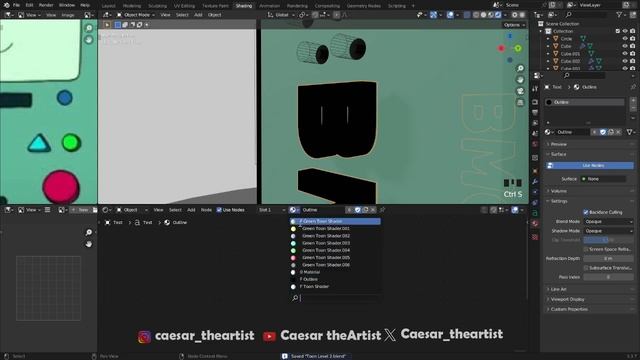Toggle the Backface Culling checkbox
The image size is (640, 360).
click(586, 212)
